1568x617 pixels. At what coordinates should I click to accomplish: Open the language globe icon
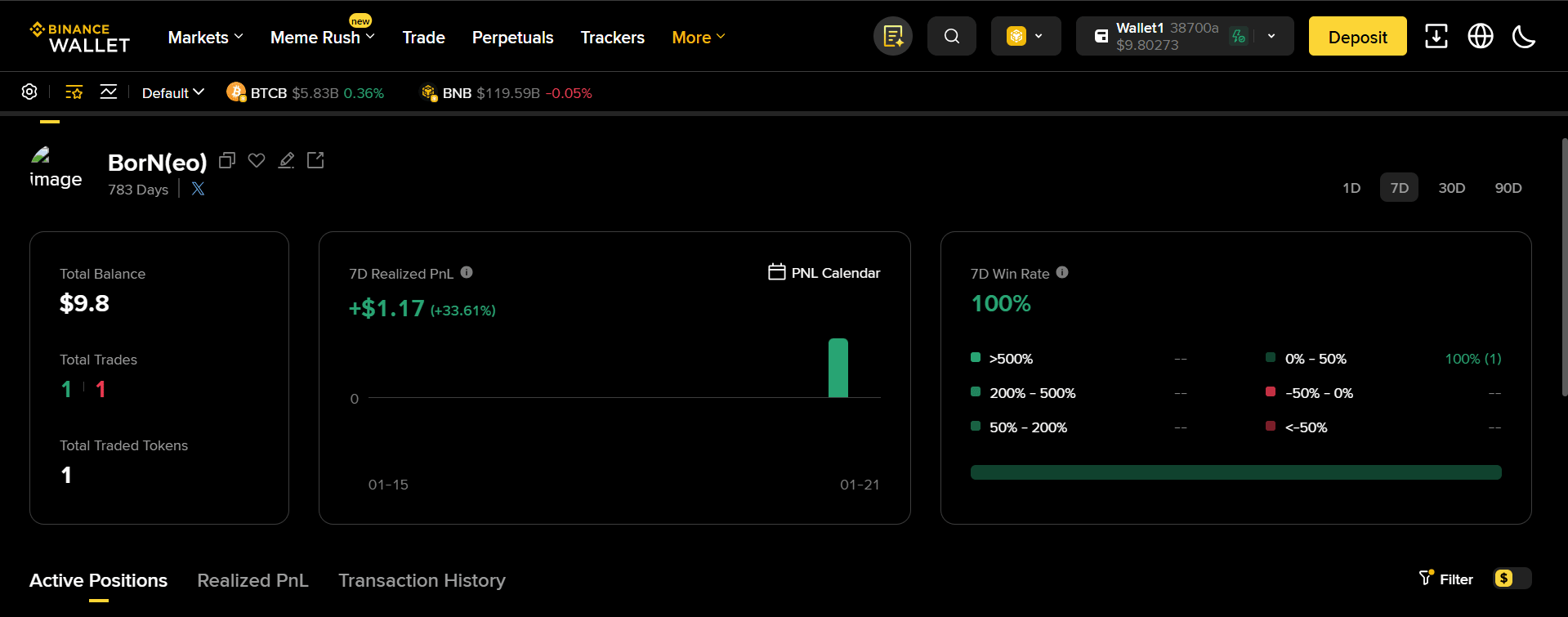[1481, 36]
